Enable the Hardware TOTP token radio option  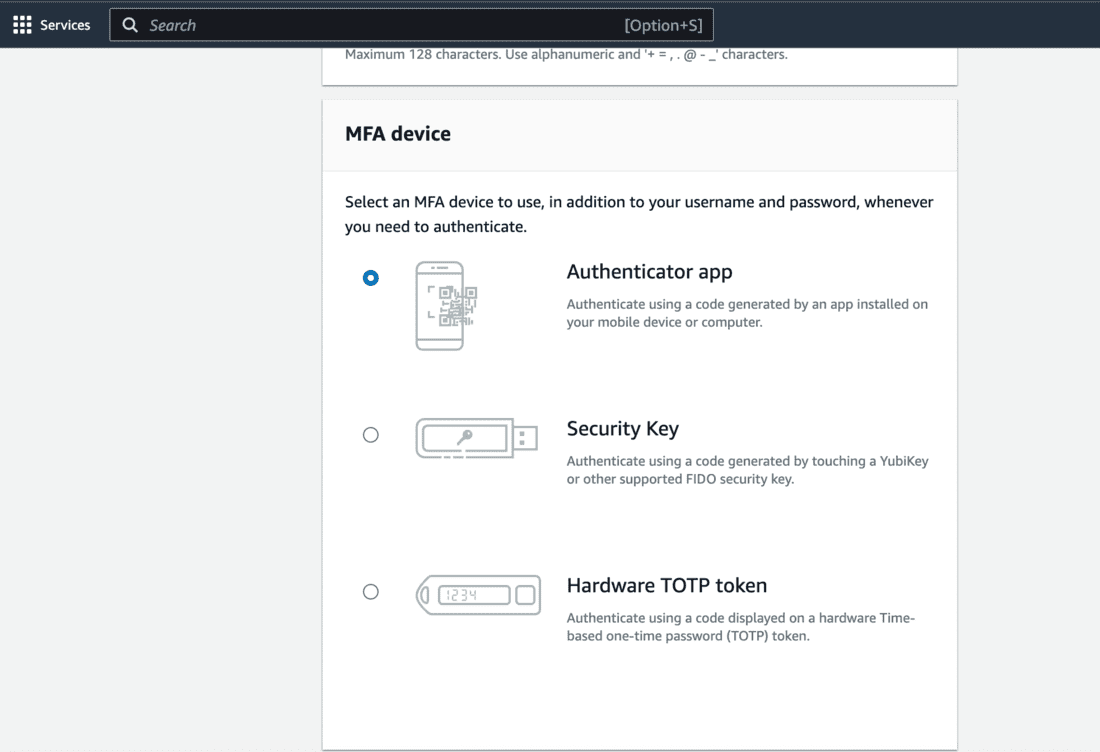point(371,592)
